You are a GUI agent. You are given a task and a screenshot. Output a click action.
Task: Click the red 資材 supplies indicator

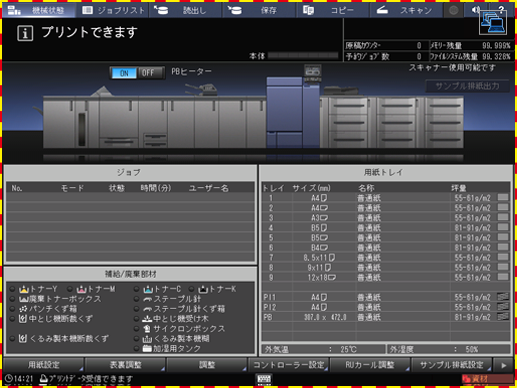click(487, 379)
